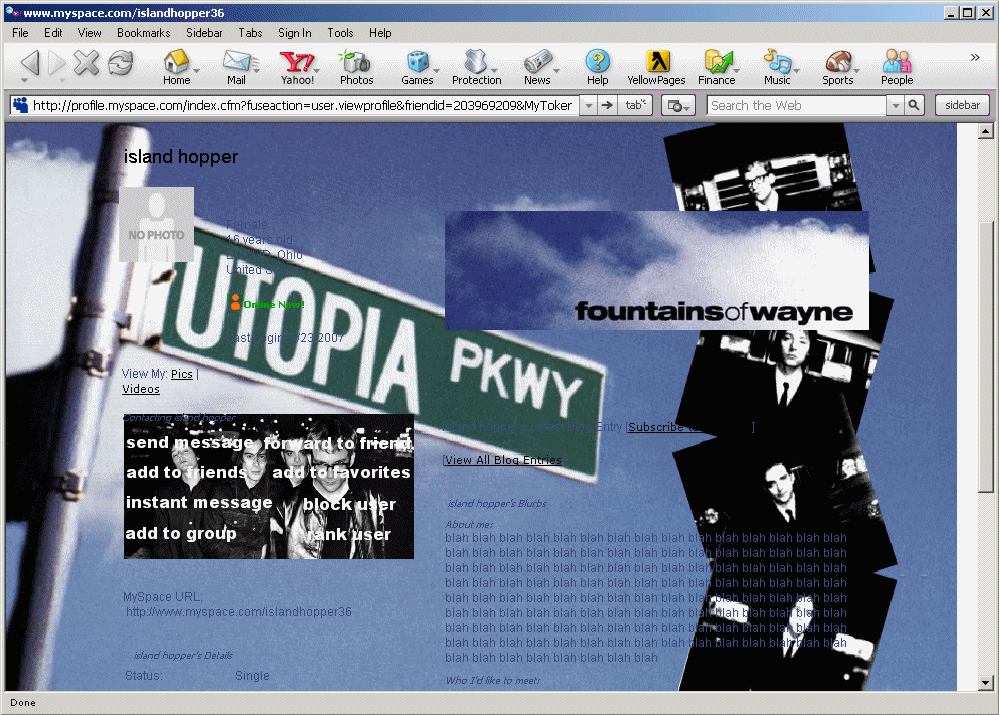The height and width of the screenshot is (715, 999).
Task: Click the NO PHOTO profile thumbnail
Action: pyautogui.click(x=157, y=224)
